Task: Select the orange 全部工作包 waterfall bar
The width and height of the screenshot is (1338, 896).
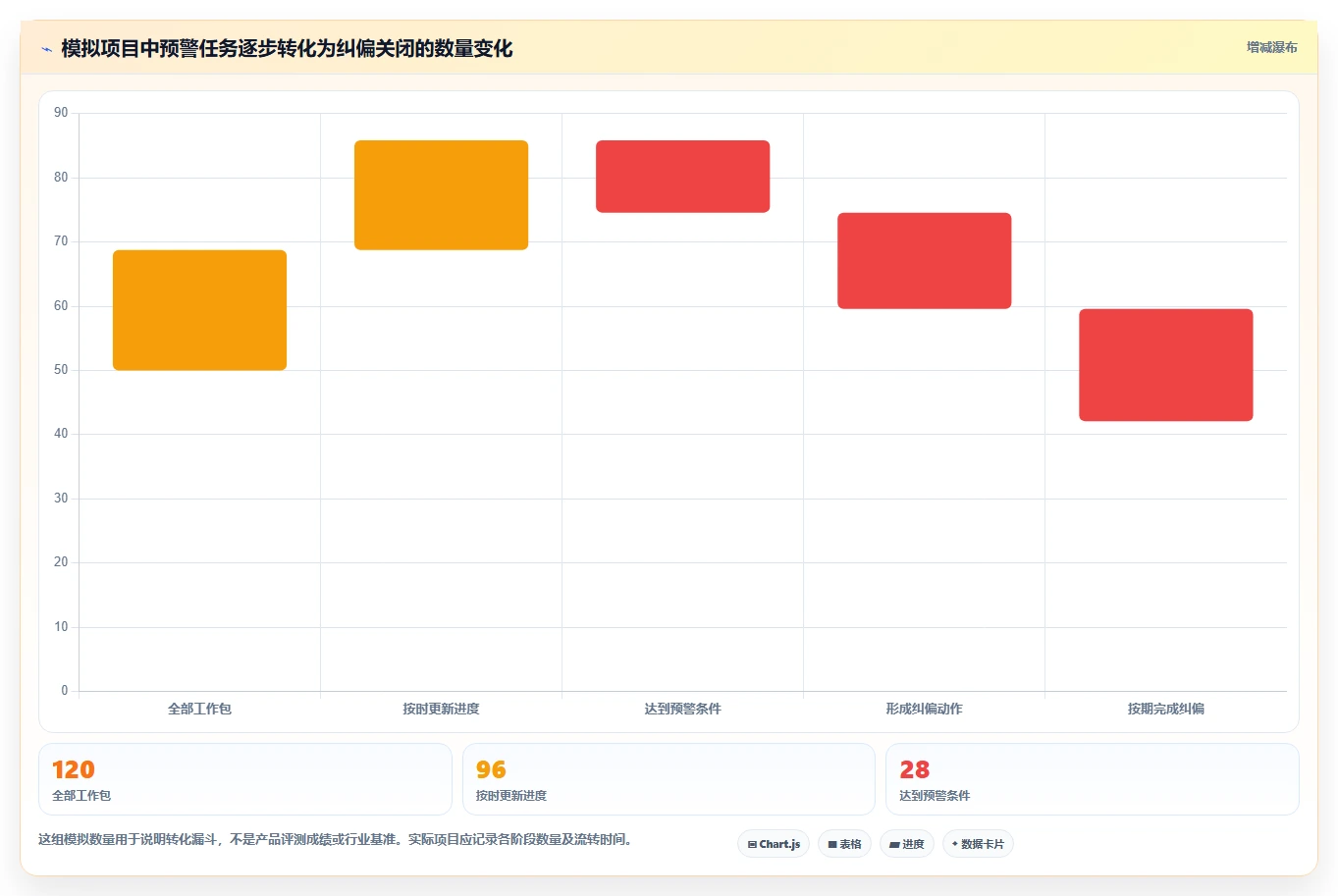Action: click(199, 310)
